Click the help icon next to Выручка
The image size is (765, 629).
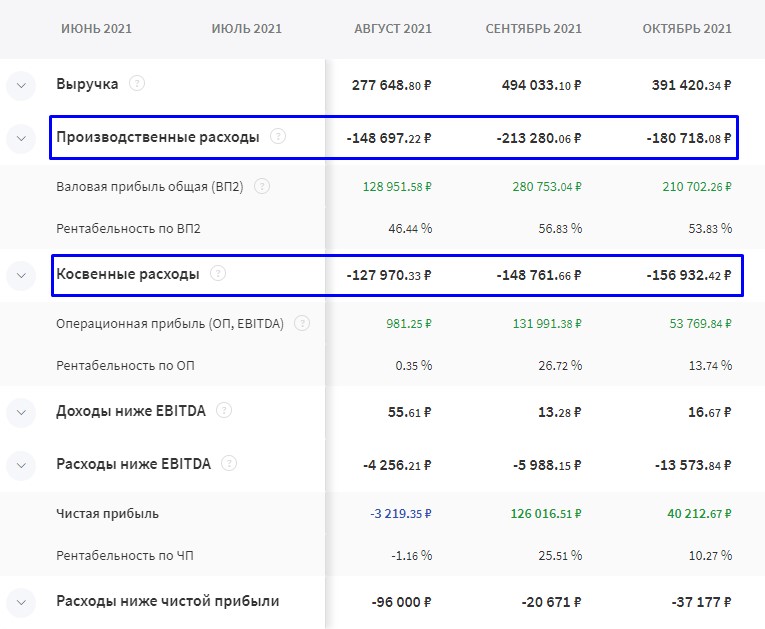(137, 84)
